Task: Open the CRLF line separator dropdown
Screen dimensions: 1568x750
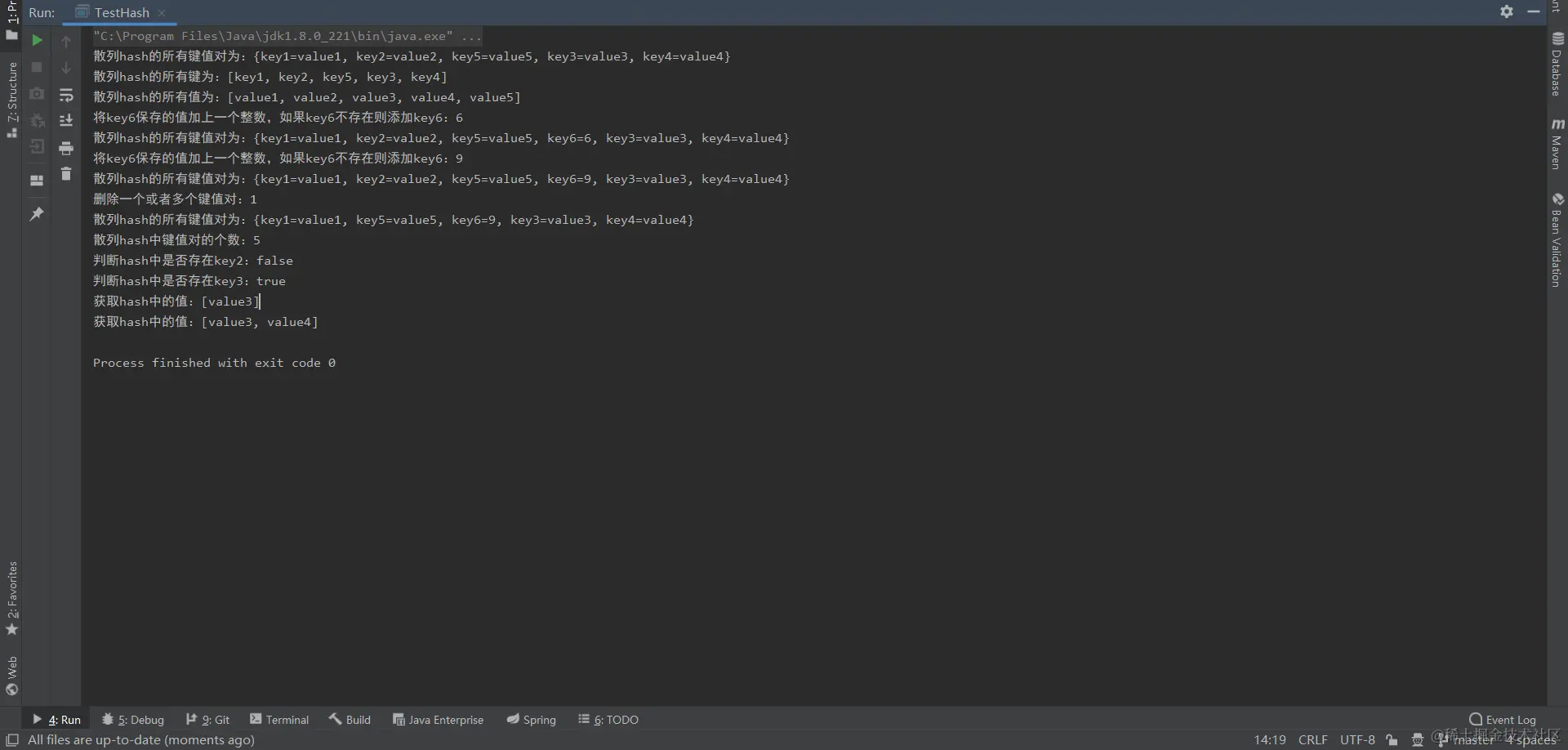Action: pos(1312,739)
